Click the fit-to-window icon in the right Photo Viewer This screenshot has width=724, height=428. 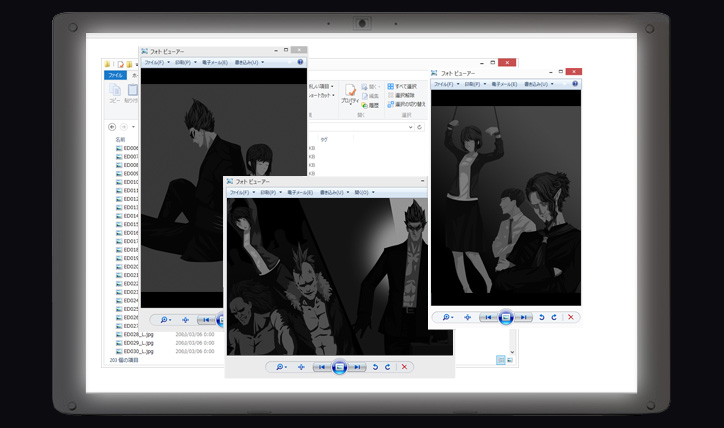tap(468, 317)
